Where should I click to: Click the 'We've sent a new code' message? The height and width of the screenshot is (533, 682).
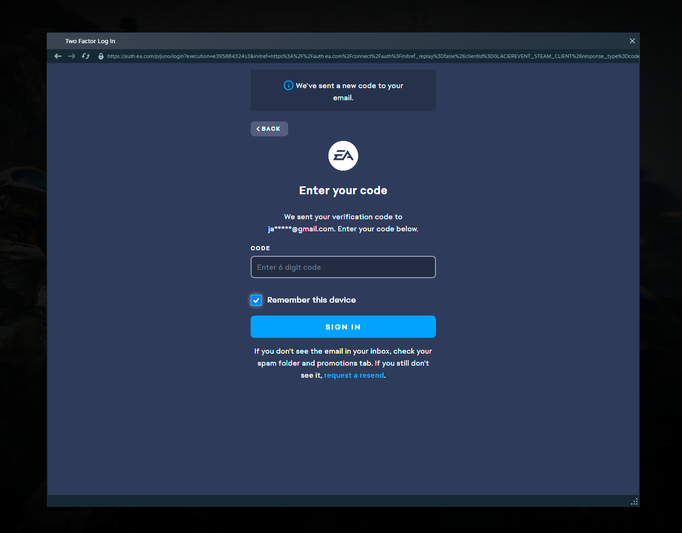click(x=349, y=91)
